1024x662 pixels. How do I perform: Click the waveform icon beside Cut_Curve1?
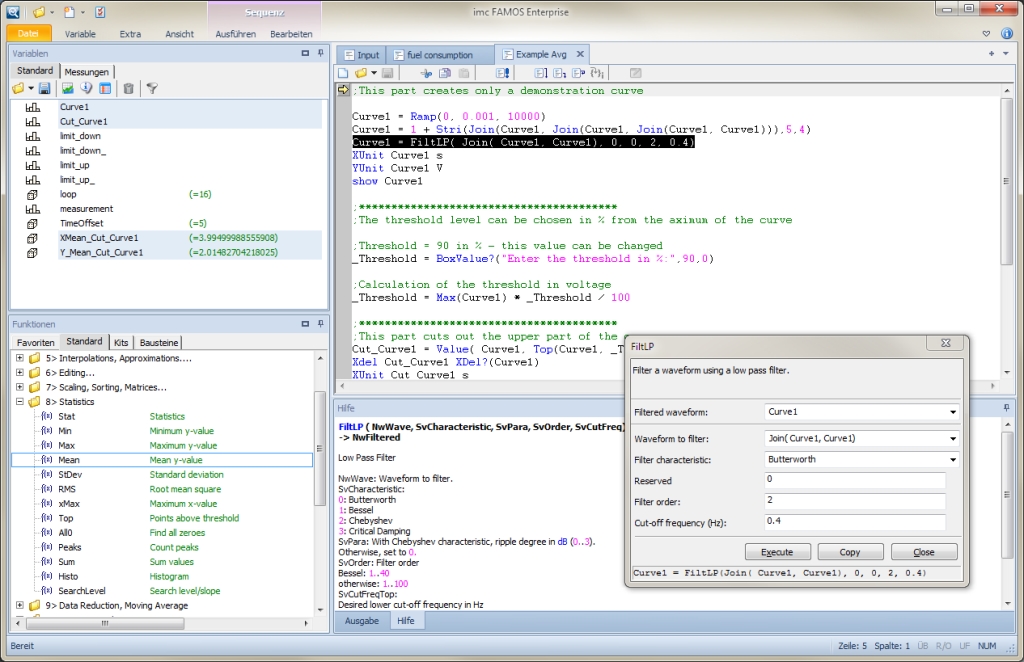33,122
